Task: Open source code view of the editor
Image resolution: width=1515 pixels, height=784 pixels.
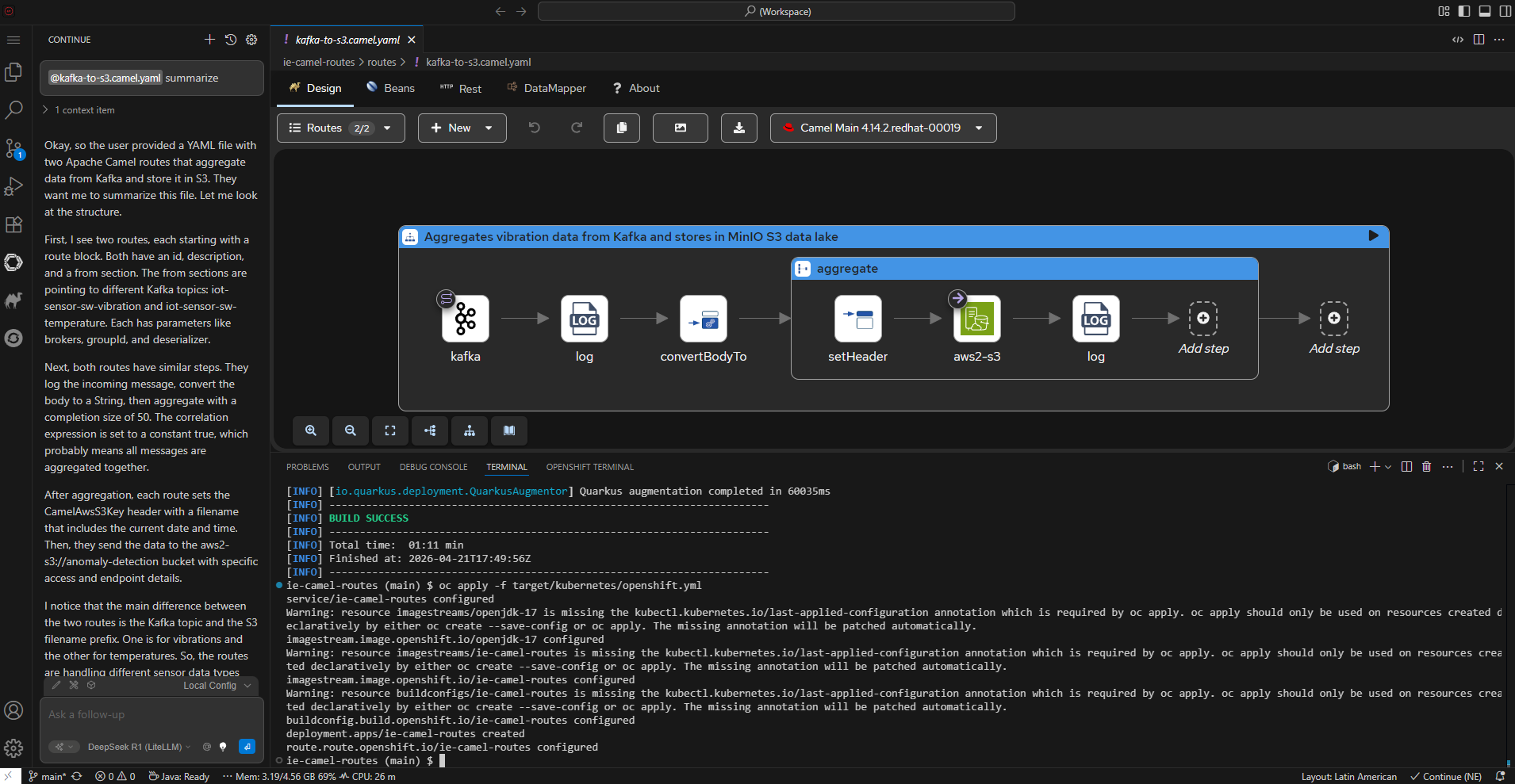Action: (1458, 40)
